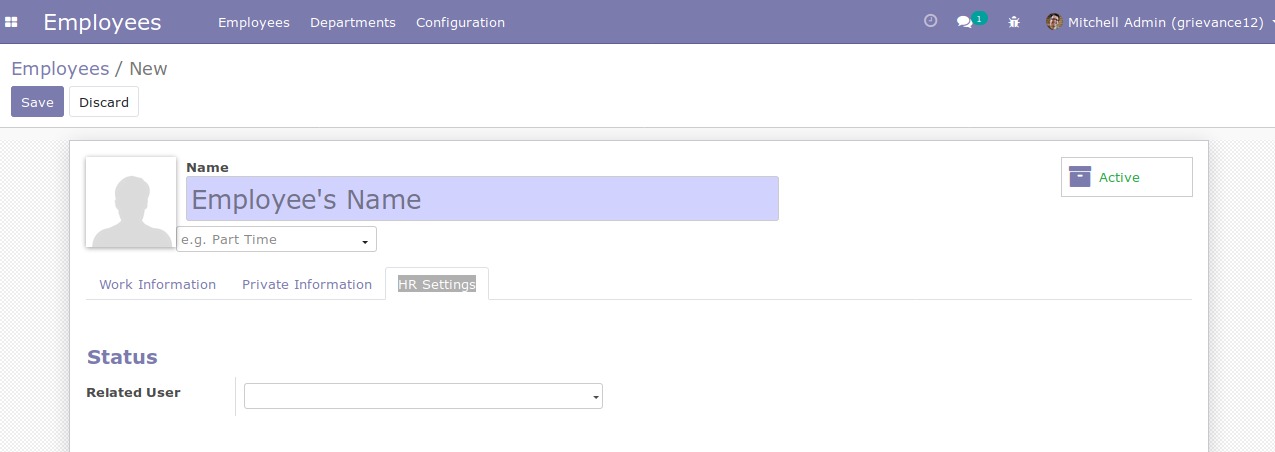This screenshot has width=1275, height=452.
Task: Switch to the Private Information tab
Action: (307, 284)
